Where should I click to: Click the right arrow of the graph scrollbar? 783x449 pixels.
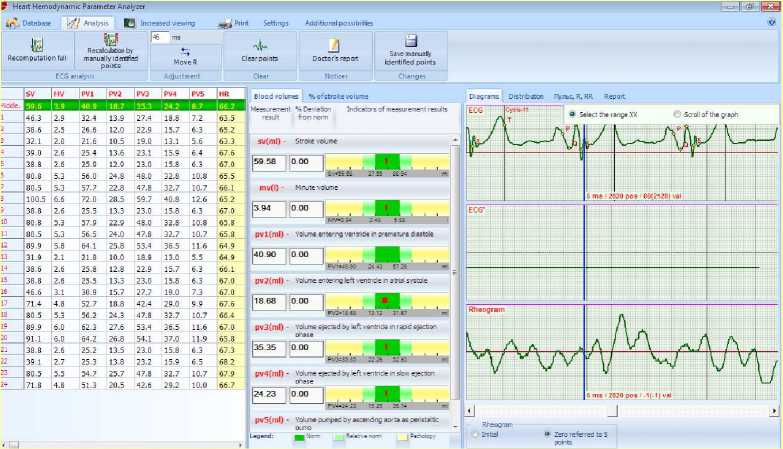(x=774, y=410)
